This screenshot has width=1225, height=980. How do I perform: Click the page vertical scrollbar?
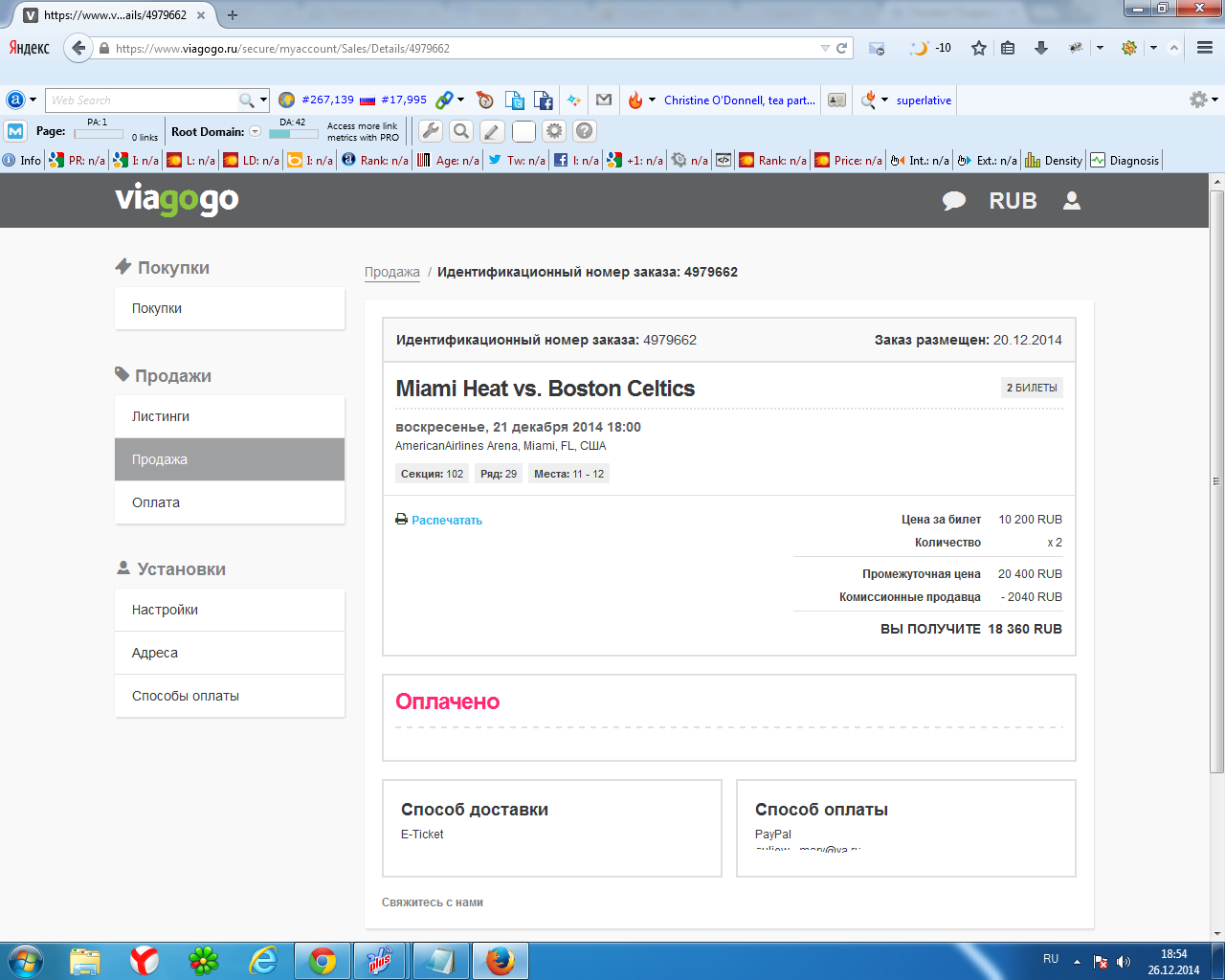1217,481
